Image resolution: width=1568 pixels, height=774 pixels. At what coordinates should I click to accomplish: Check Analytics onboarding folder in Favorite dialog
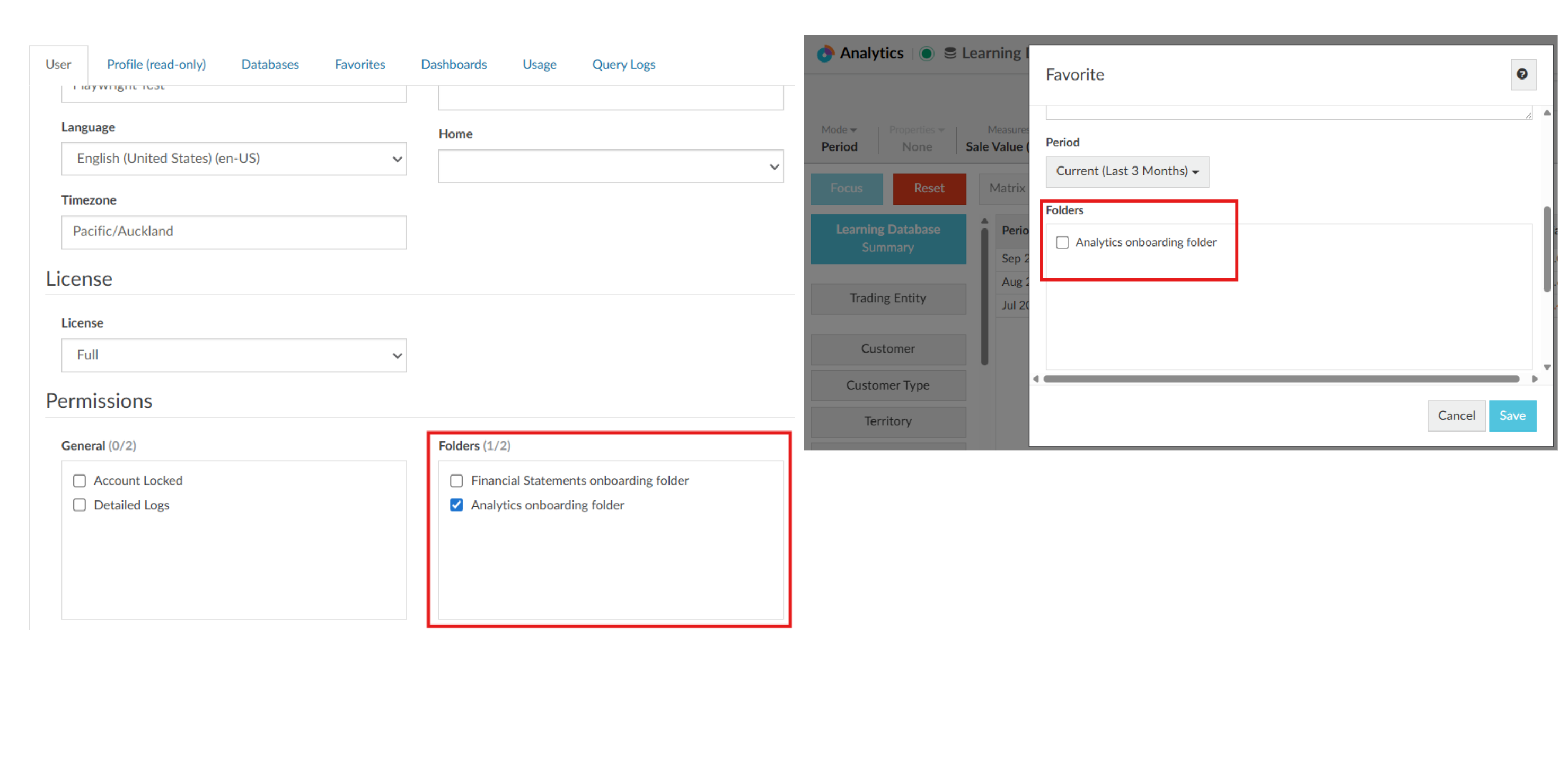(1062, 242)
